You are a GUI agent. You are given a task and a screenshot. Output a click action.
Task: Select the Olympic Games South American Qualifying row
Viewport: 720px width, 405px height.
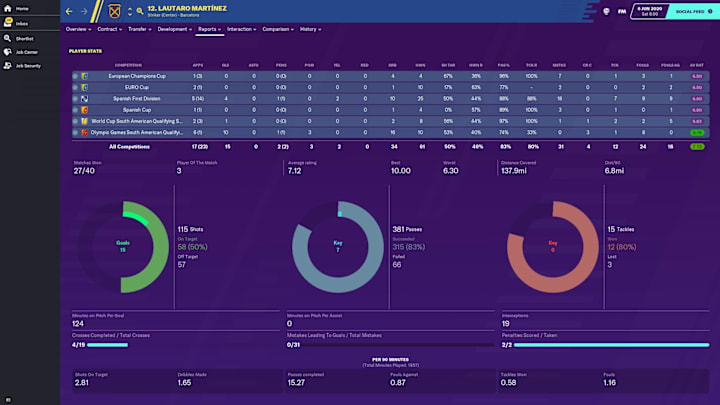pyautogui.click(x=137, y=132)
